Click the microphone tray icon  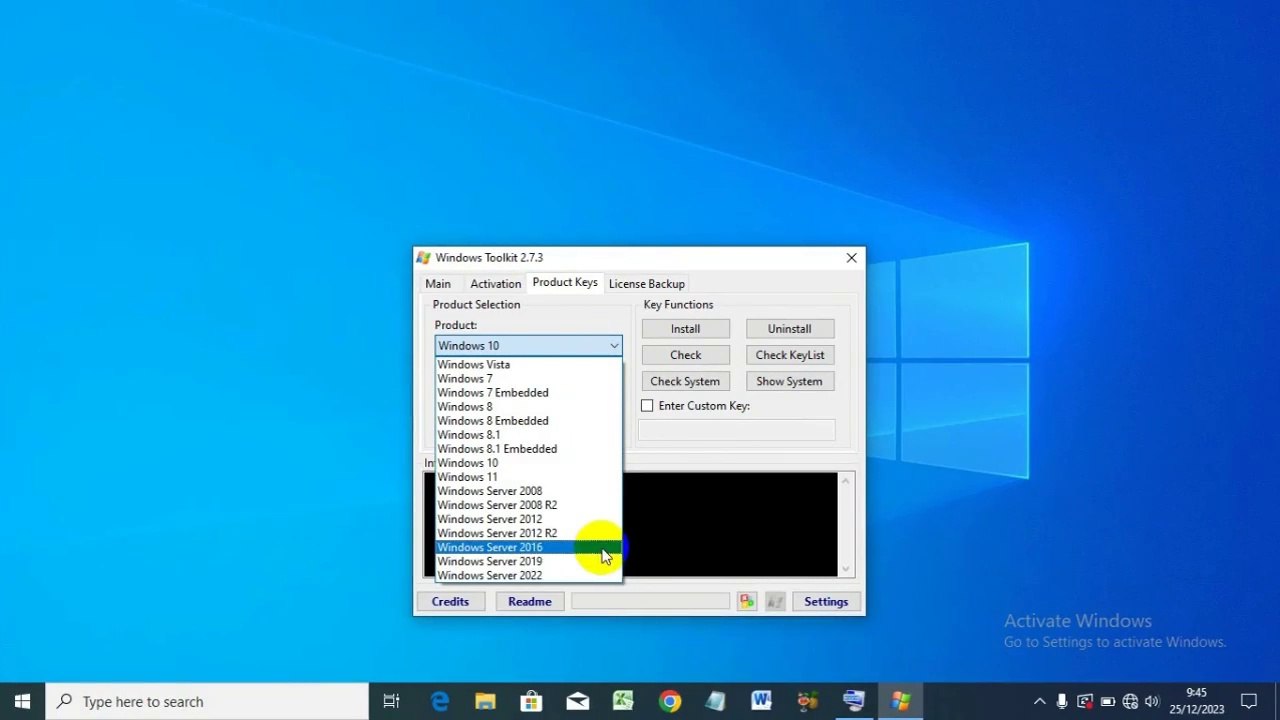(x=1062, y=702)
